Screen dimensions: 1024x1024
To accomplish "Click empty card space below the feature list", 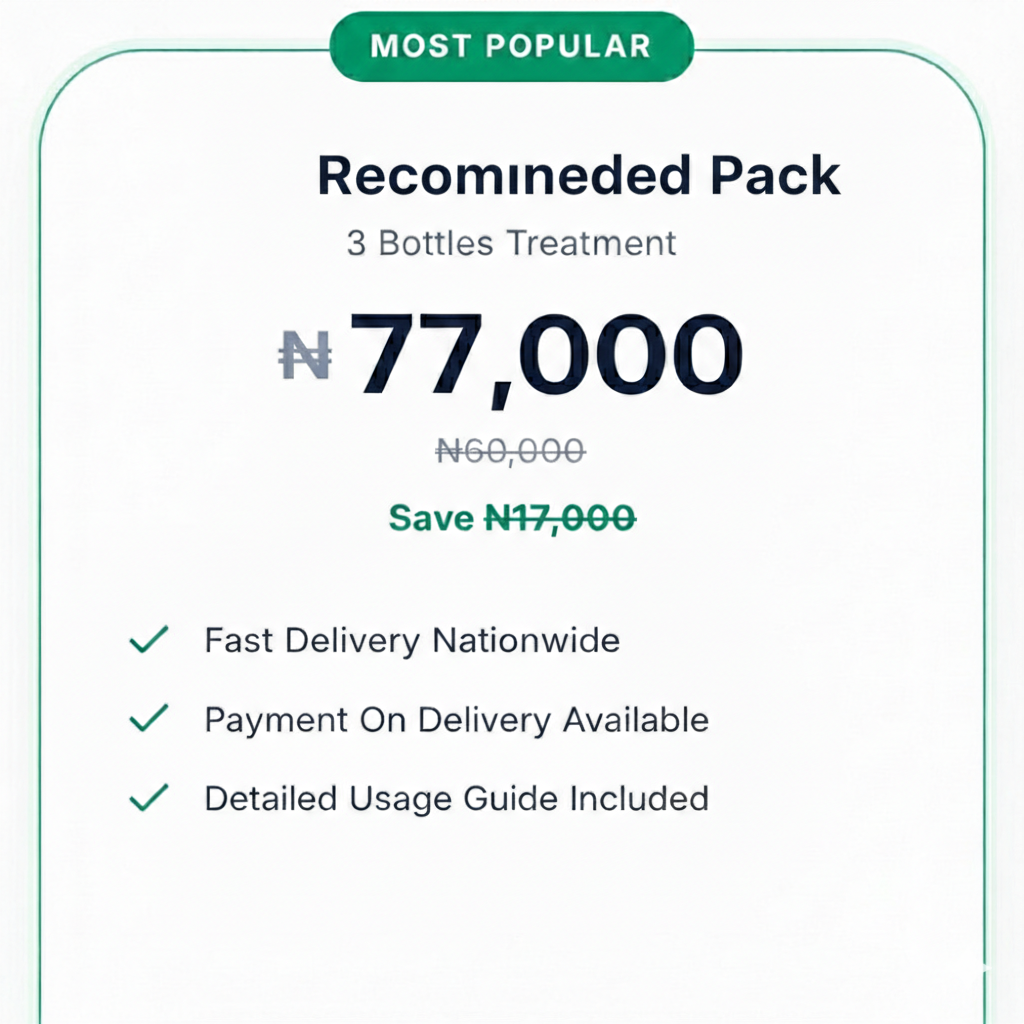I will (510, 920).
